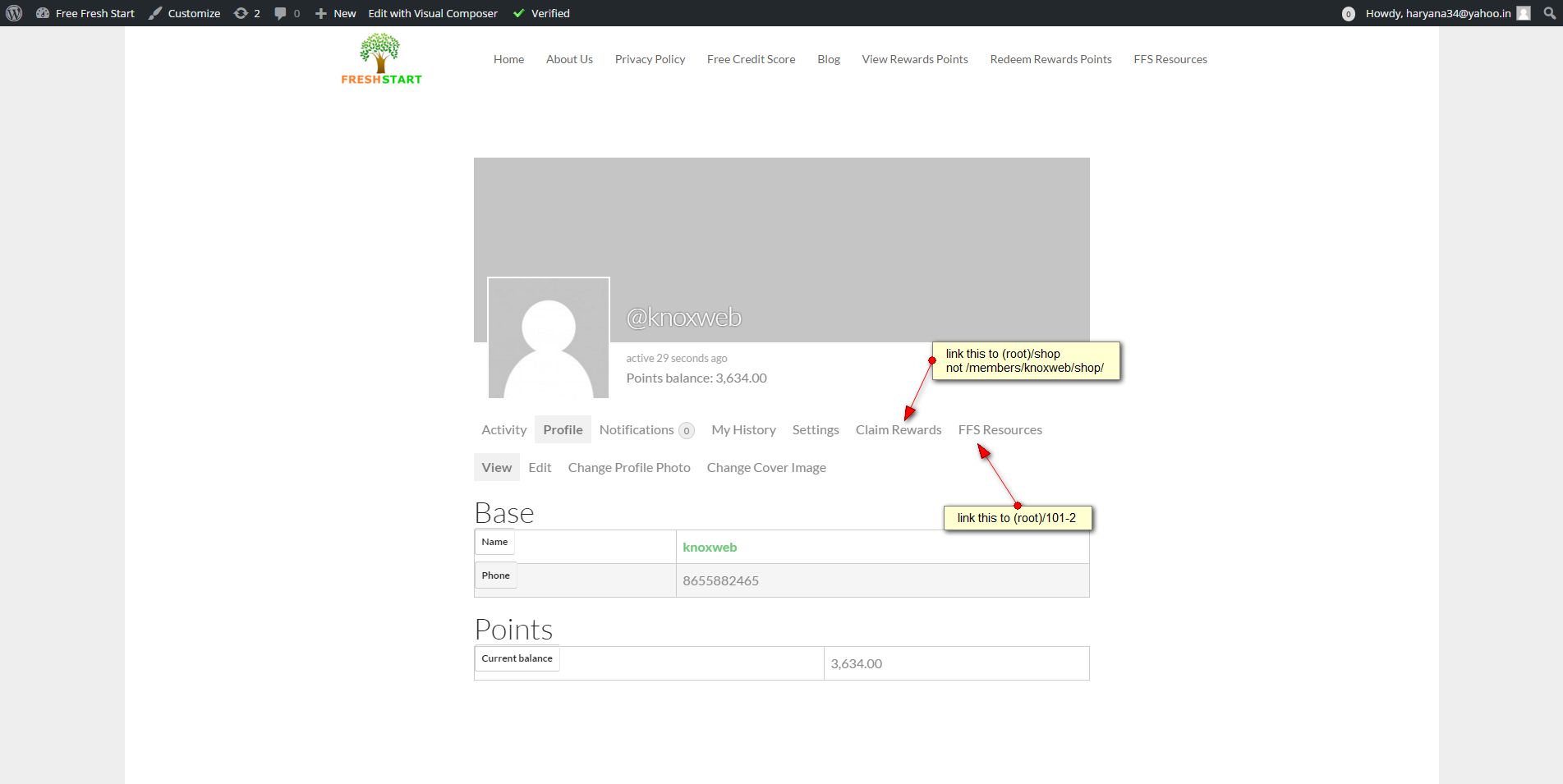
Task: Select the Edit profile sub-tab
Action: tap(540, 467)
